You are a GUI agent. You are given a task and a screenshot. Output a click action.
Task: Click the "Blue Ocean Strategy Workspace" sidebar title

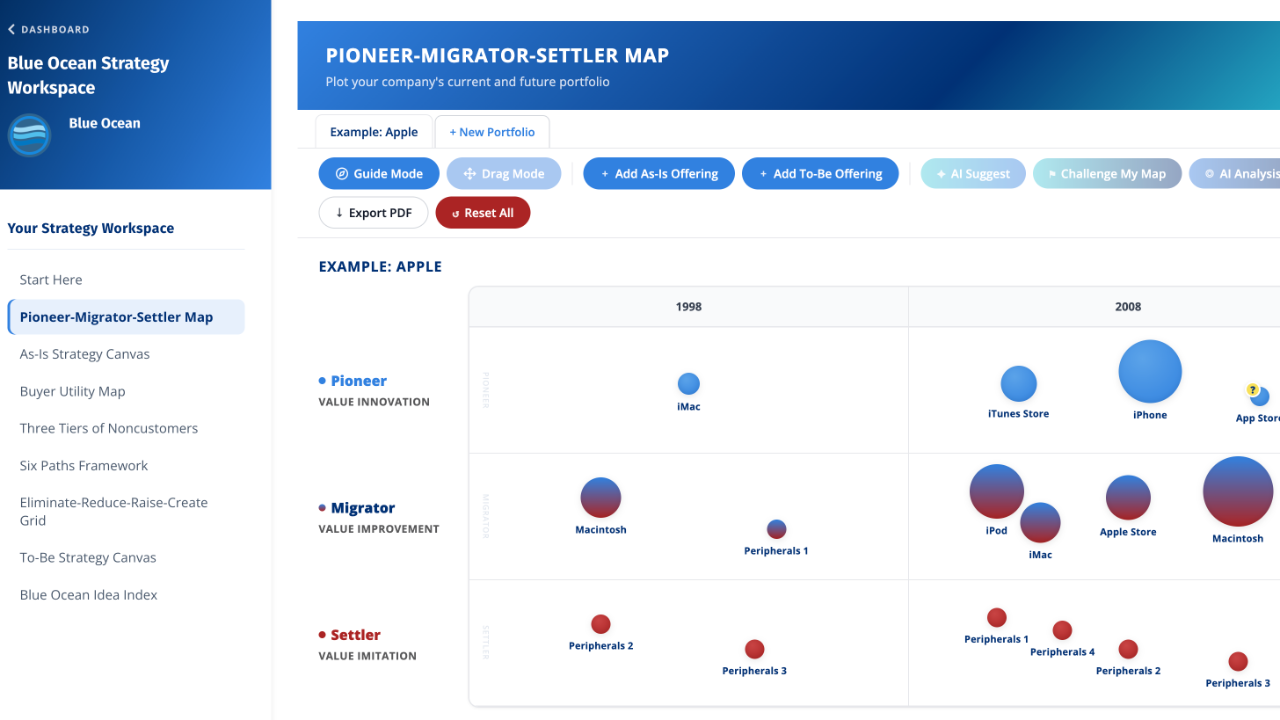point(88,75)
